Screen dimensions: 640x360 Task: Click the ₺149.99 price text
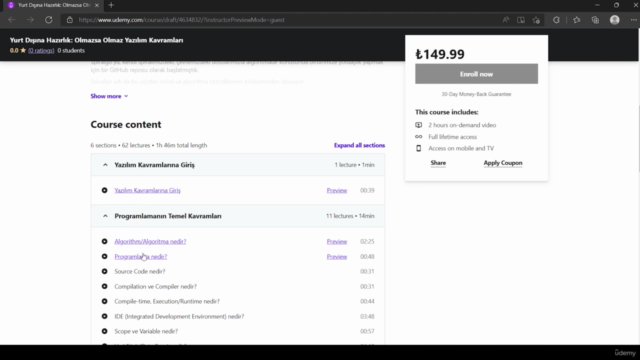pos(440,54)
